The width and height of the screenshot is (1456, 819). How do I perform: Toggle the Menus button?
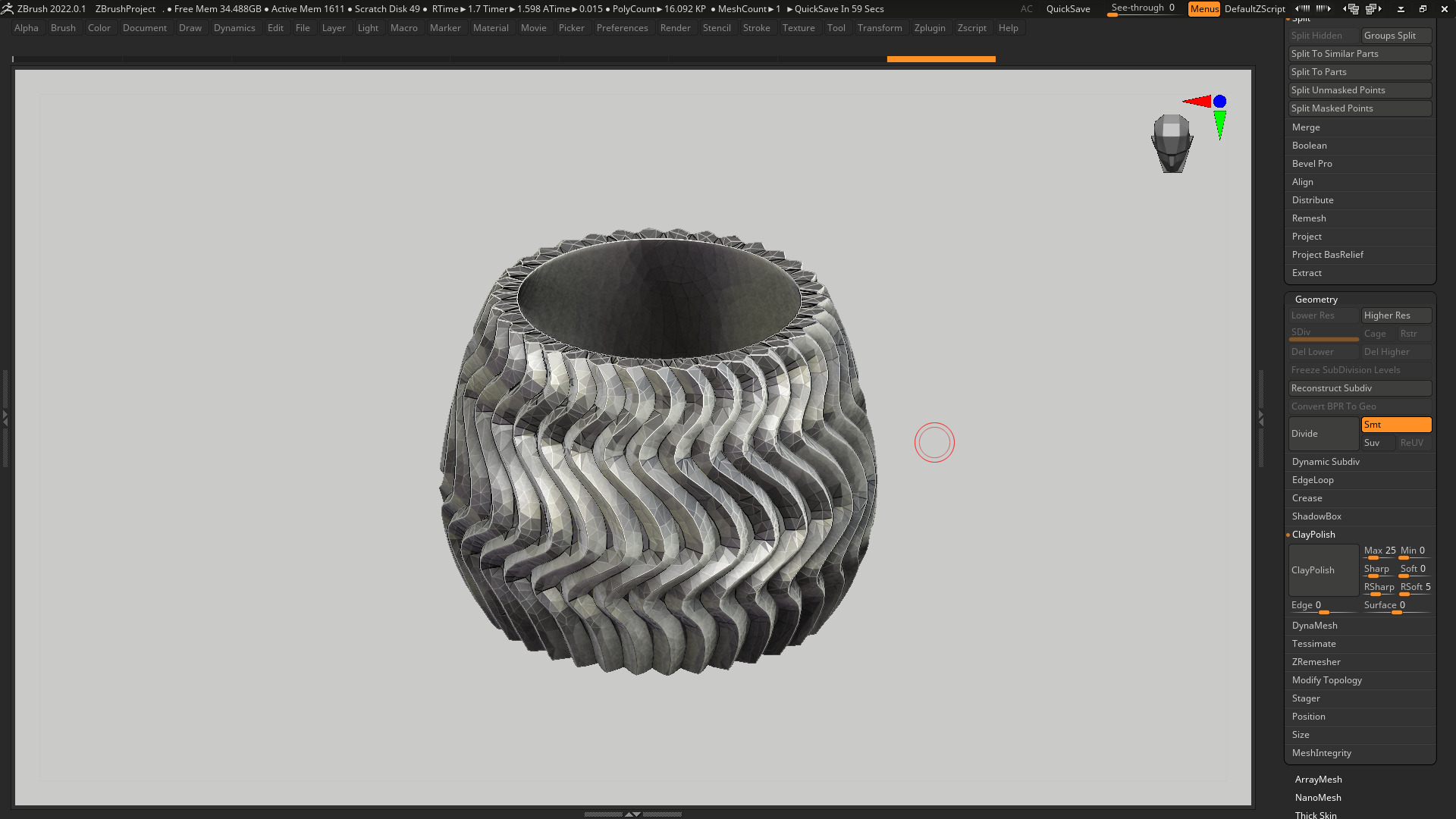click(x=1204, y=8)
